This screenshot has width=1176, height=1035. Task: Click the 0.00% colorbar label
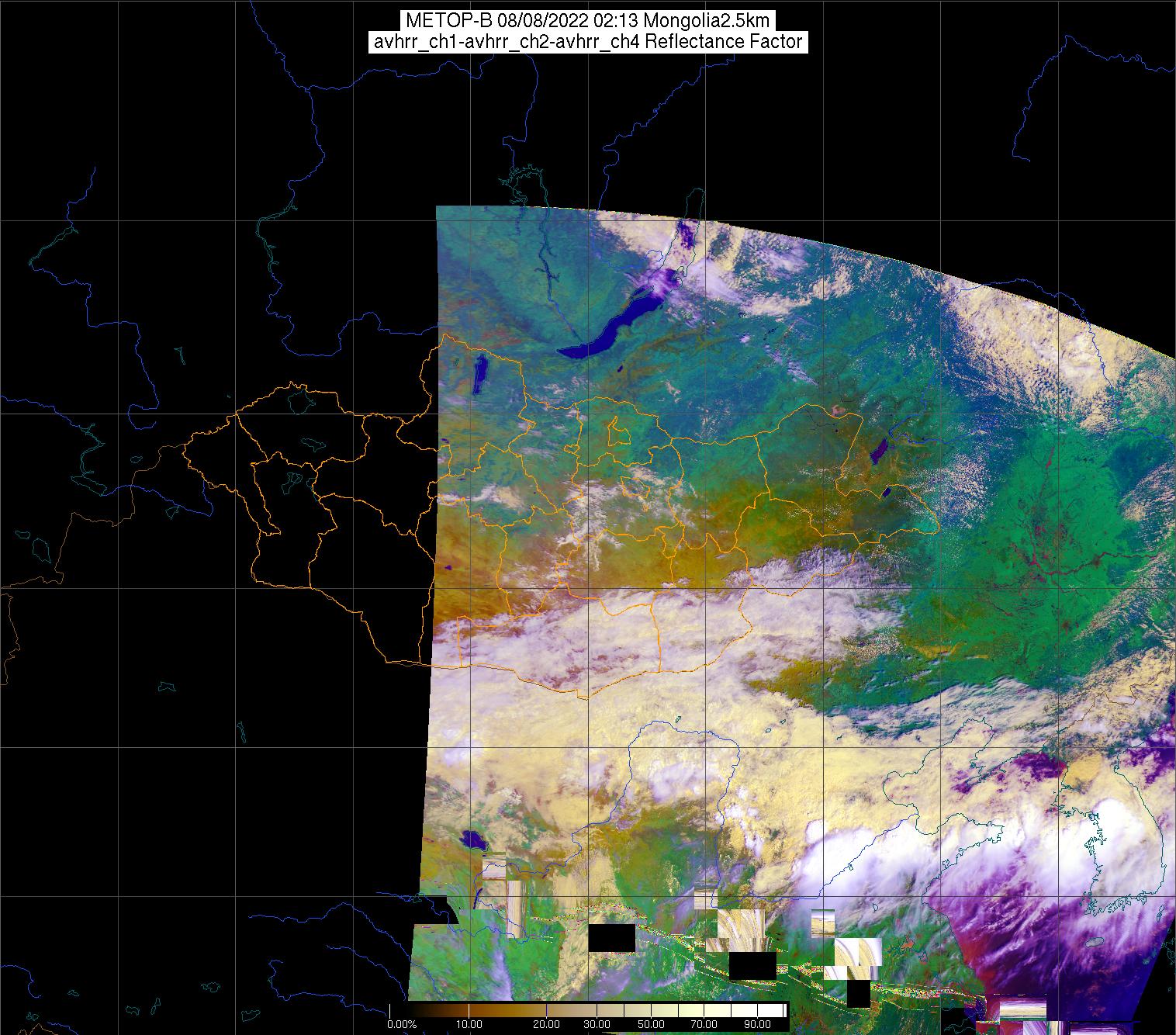pos(402,1024)
